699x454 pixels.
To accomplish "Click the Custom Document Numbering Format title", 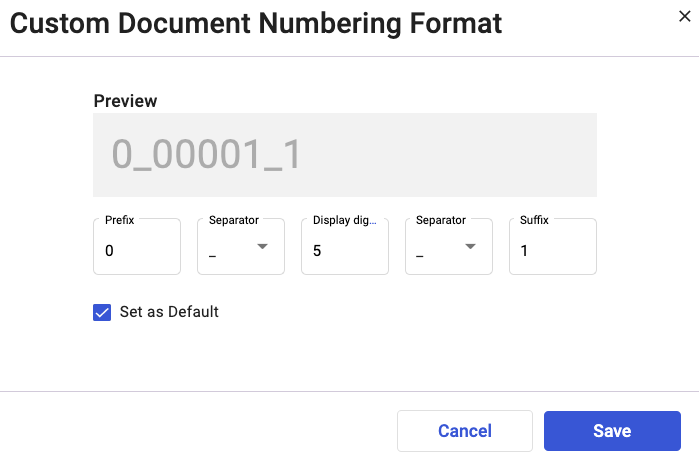I will coord(256,23).
